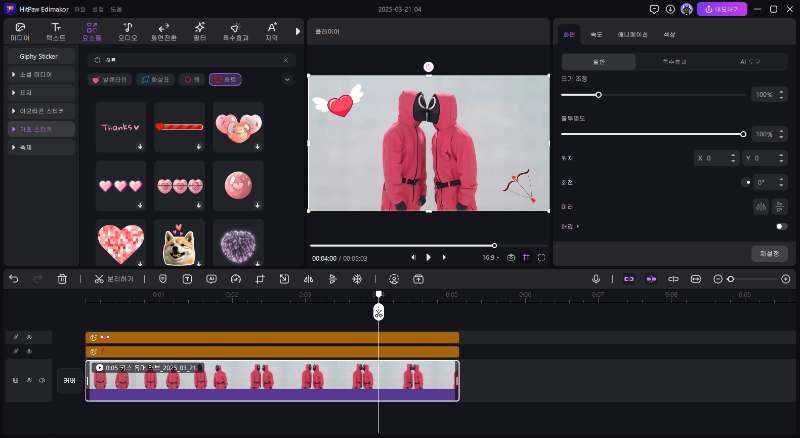Select the crop tool in timeline toolbar
This screenshot has width=800, height=438.
(260, 279)
